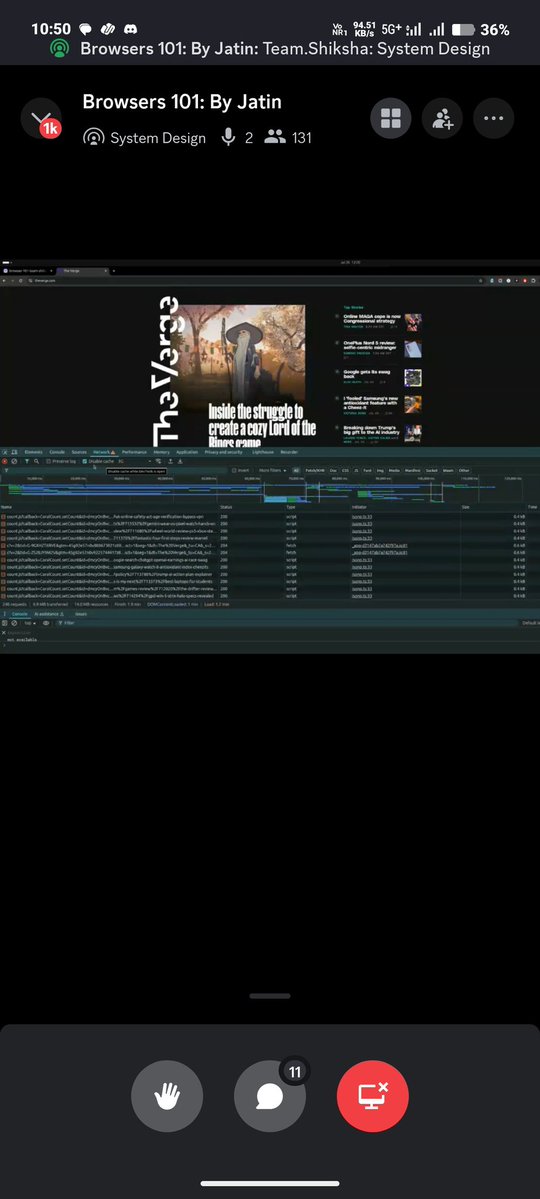
Task: Toggle the Preserve log checkbox
Action: (61, 461)
